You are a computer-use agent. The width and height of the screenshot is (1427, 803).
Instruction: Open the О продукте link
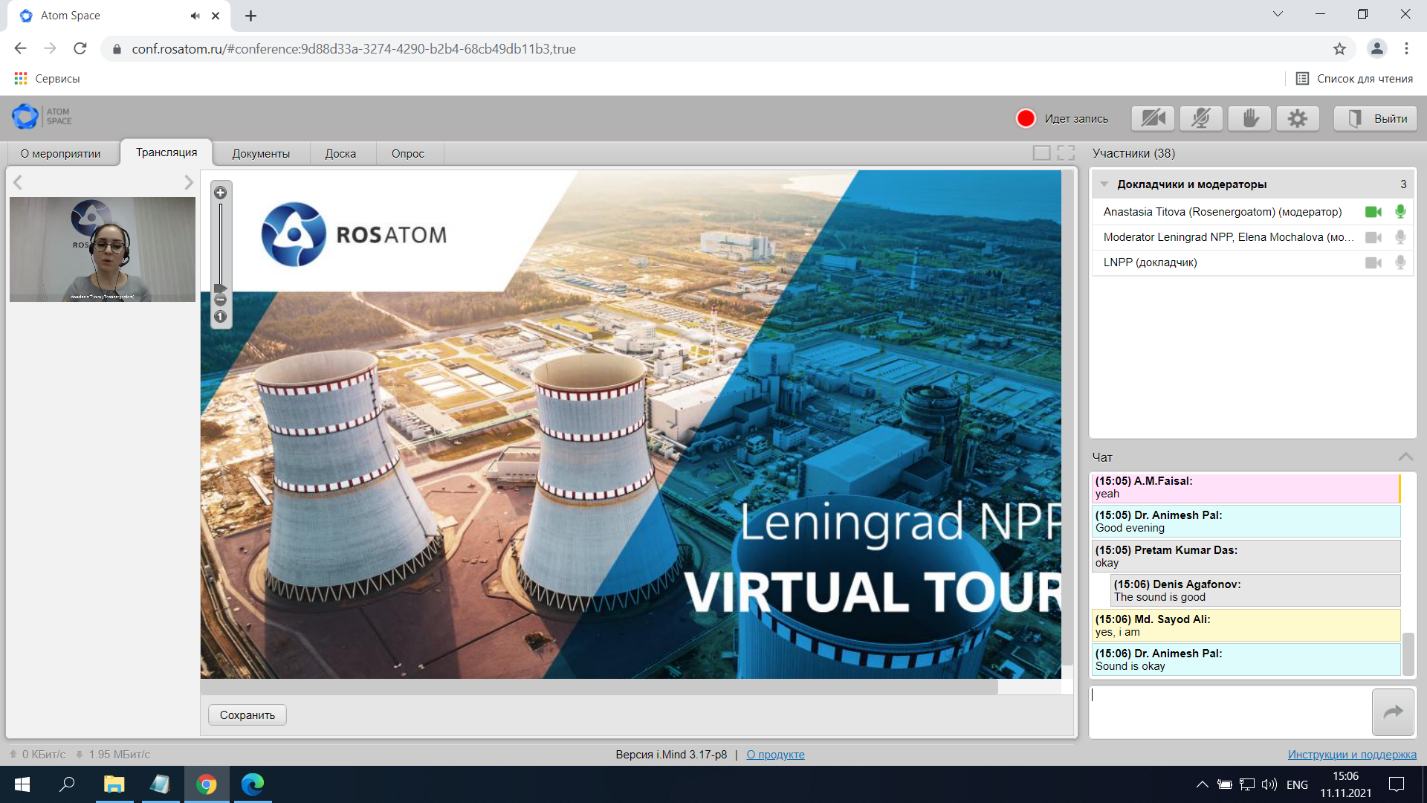(775, 754)
